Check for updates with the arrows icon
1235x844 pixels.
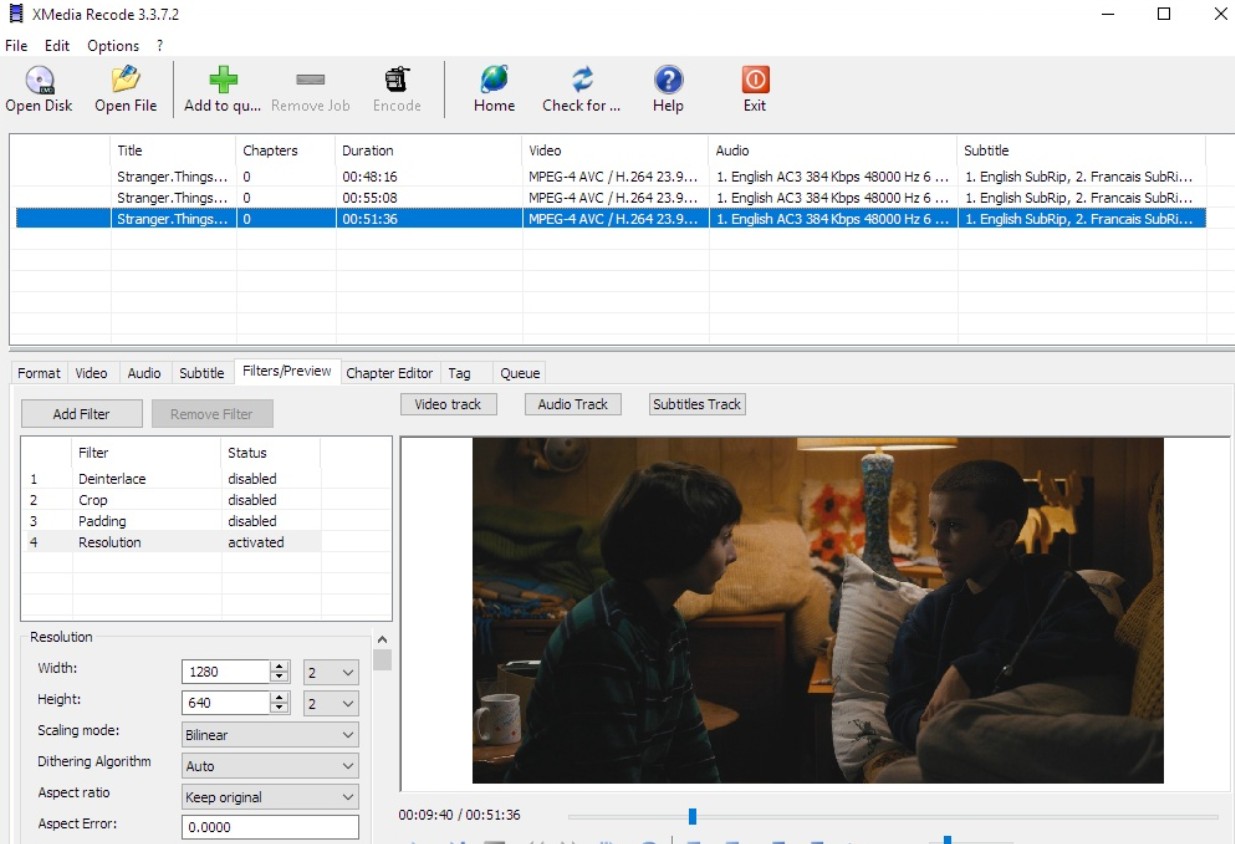[x=582, y=89]
